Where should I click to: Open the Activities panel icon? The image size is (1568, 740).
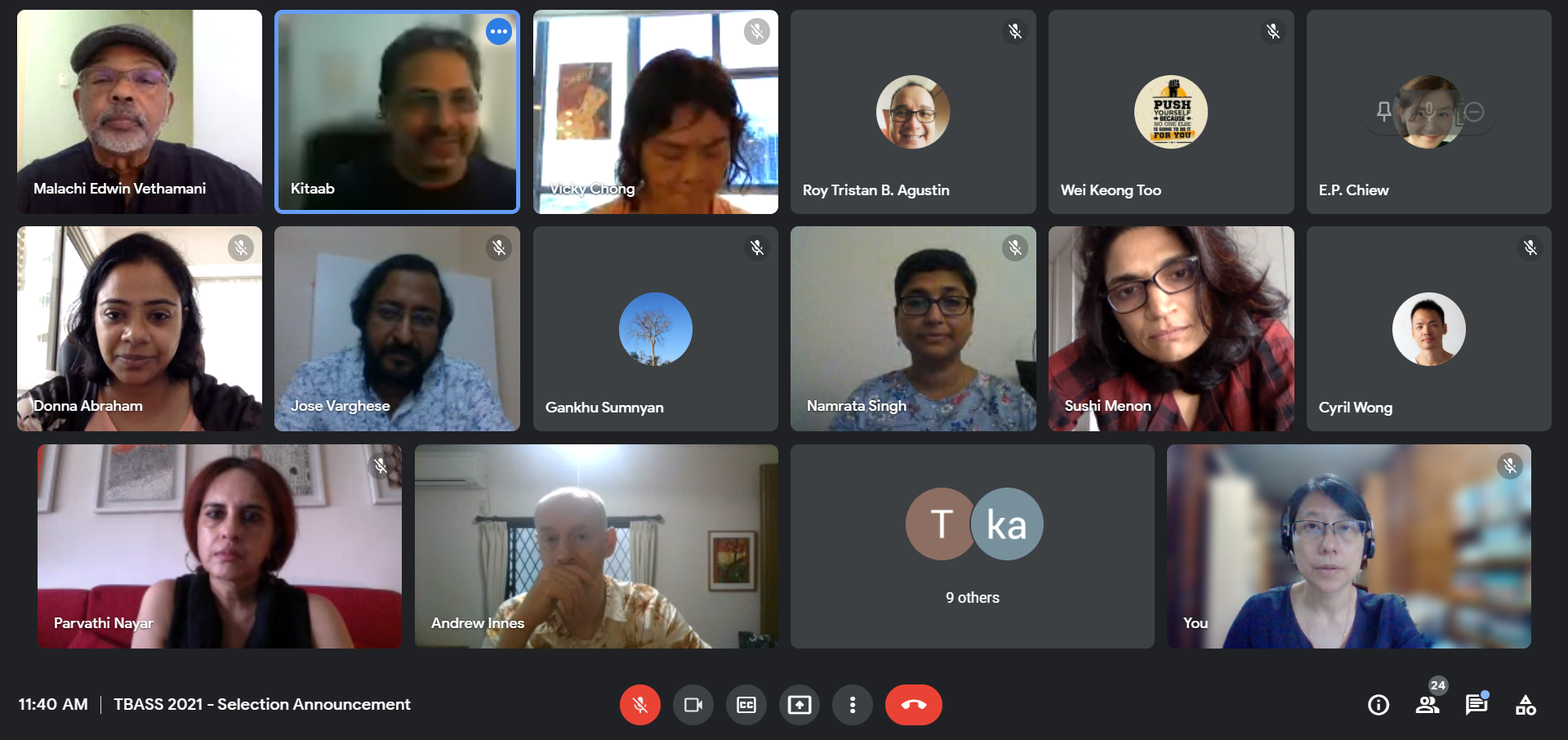point(1526,705)
